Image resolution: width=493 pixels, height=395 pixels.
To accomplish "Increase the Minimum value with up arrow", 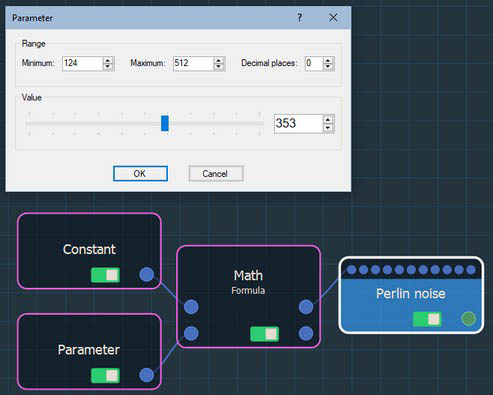I will [108, 60].
